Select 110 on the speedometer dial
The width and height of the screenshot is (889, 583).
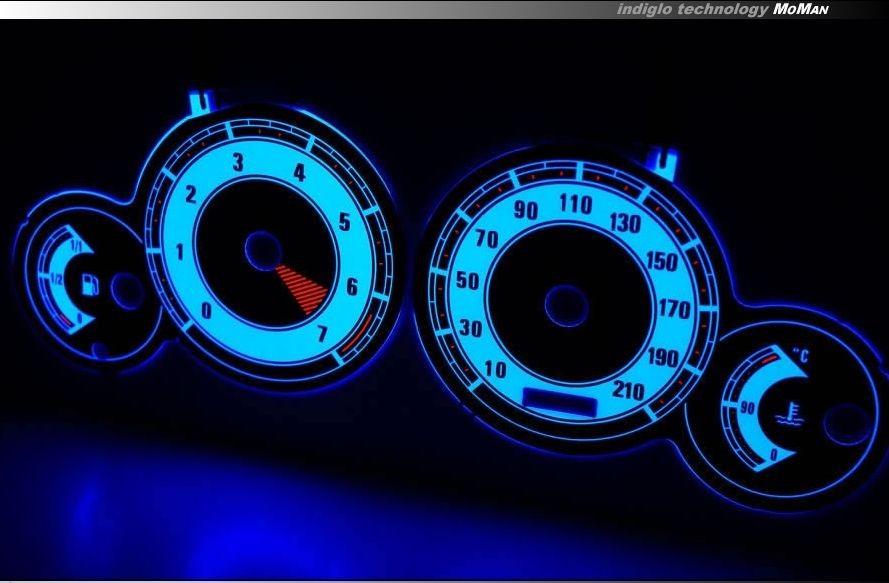pos(575,204)
